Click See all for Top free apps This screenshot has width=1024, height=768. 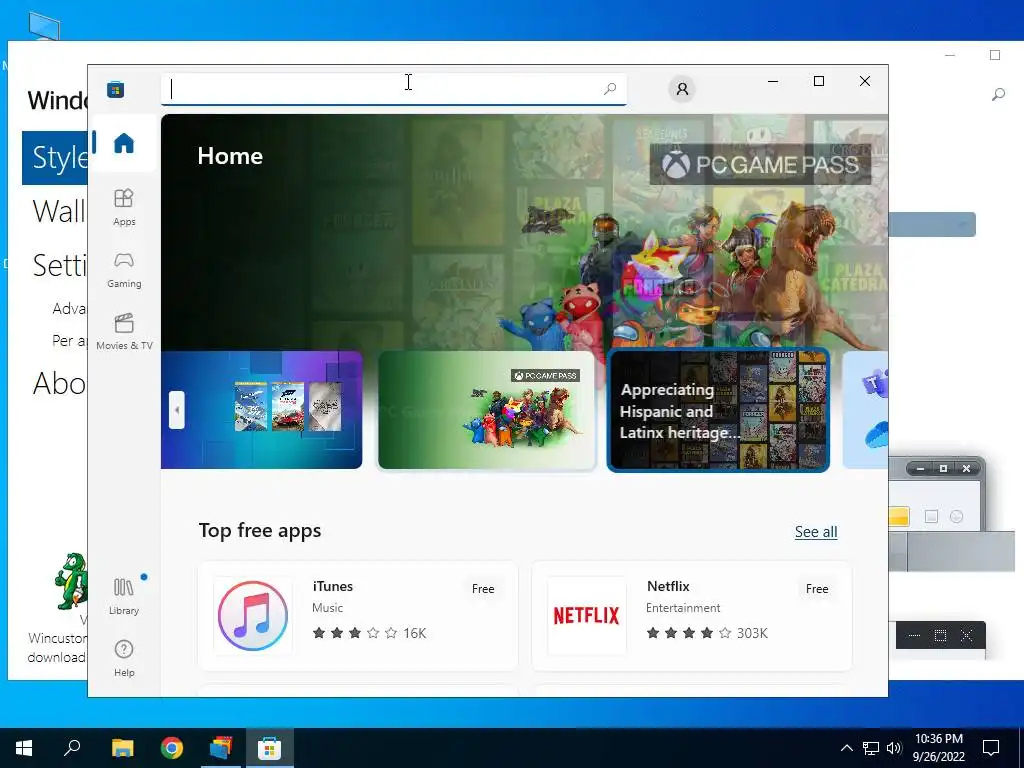[x=816, y=532]
